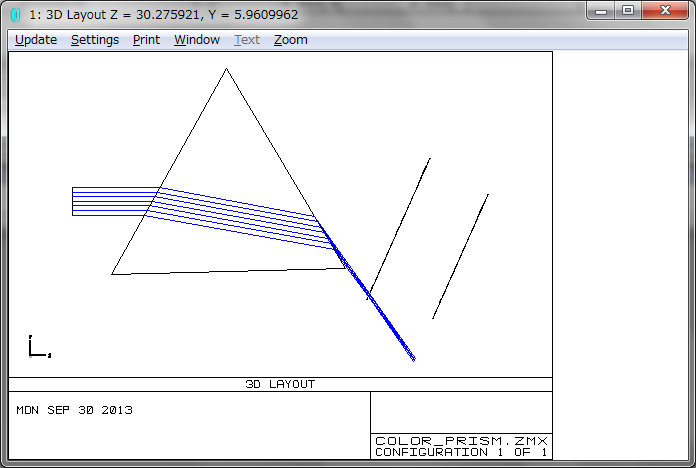Open the Window menu
The height and width of the screenshot is (468, 696).
[197, 40]
